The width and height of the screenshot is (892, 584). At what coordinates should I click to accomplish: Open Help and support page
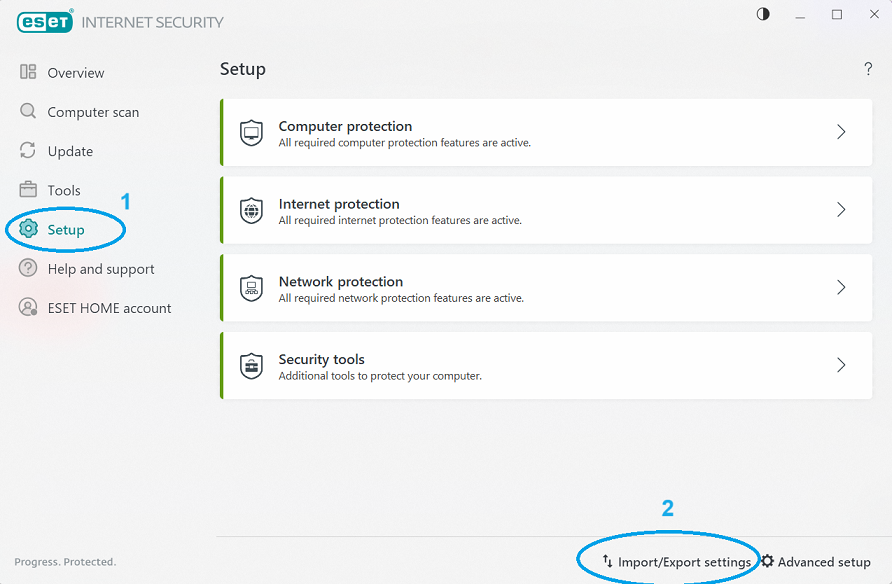[x=100, y=269]
